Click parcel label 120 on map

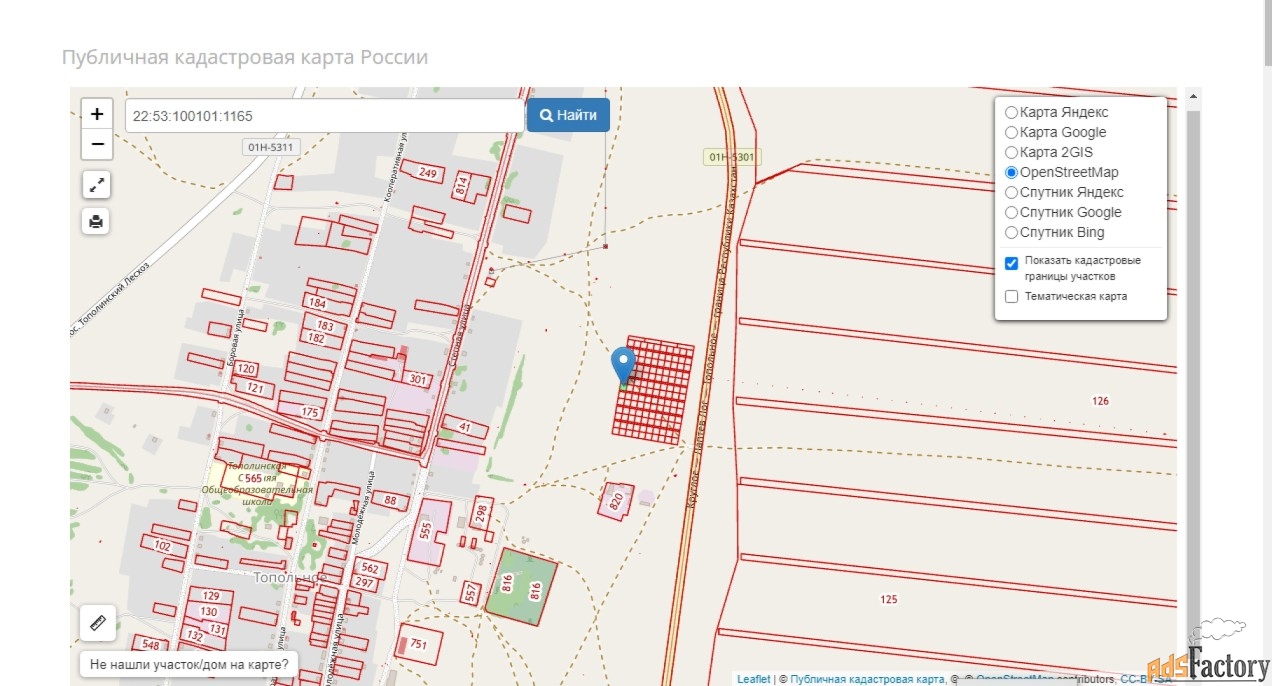point(247,369)
